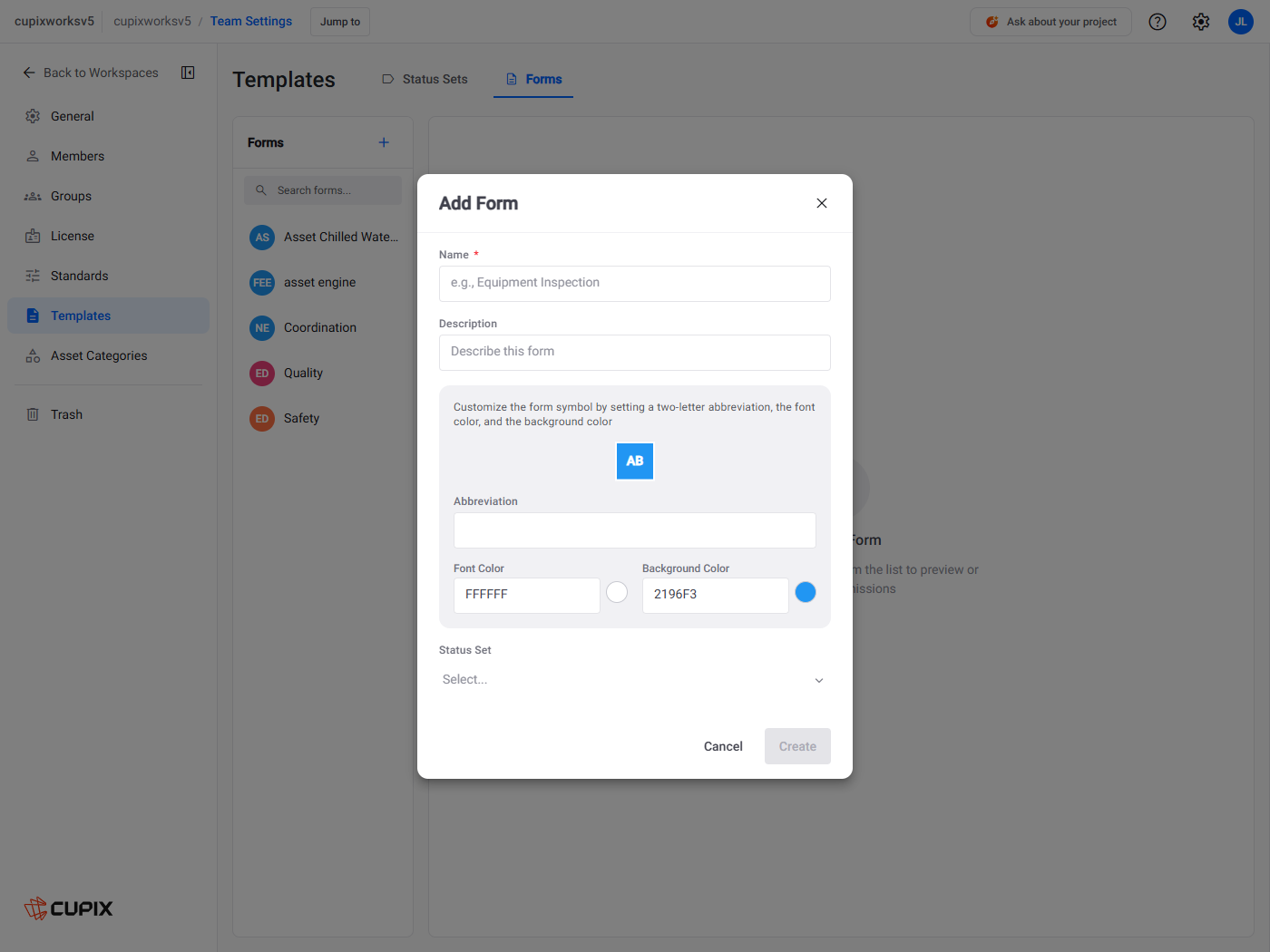
Task: Open the white font color swatch
Action: click(617, 592)
